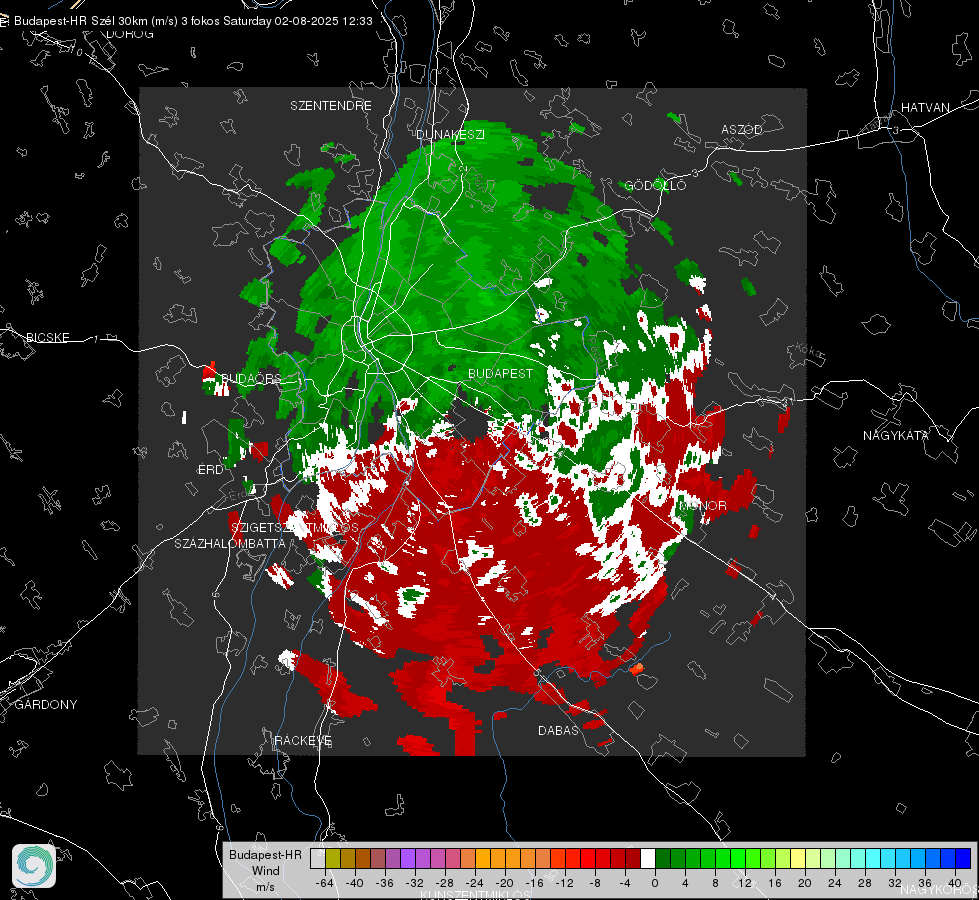
Task: Click the -12 legend value
Action: (564, 883)
